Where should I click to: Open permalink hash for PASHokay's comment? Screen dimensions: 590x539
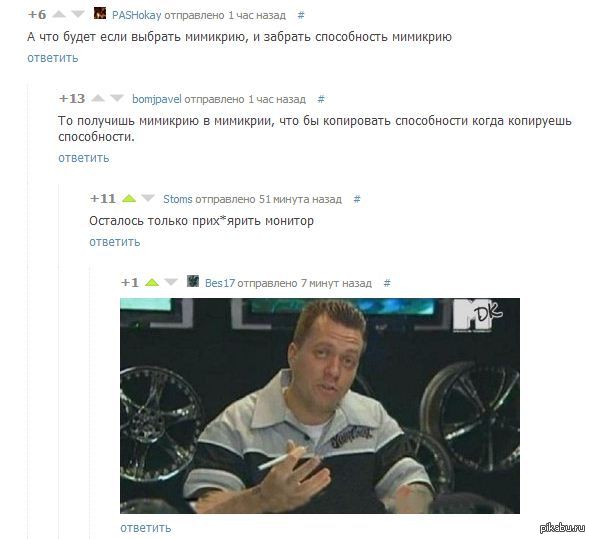pyautogui.click(x=301, y=15)
